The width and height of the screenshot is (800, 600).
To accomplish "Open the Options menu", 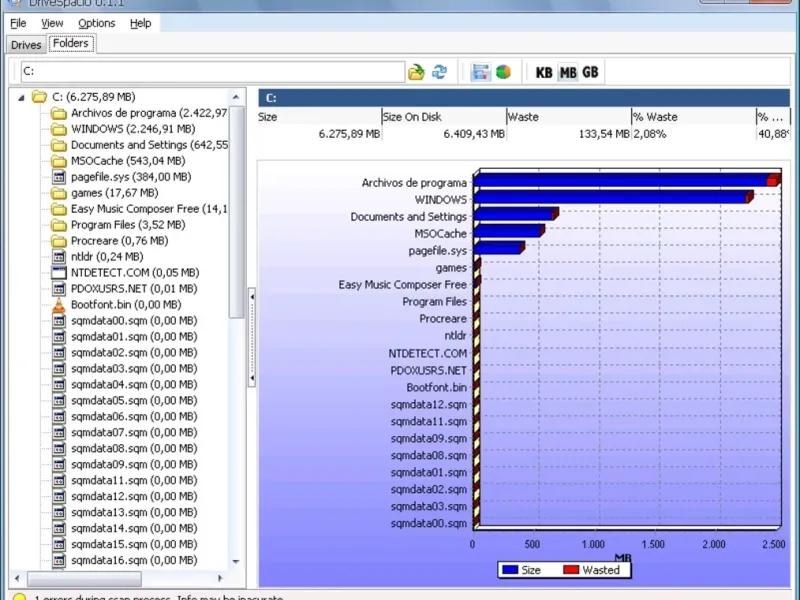I will coord(97,23).
